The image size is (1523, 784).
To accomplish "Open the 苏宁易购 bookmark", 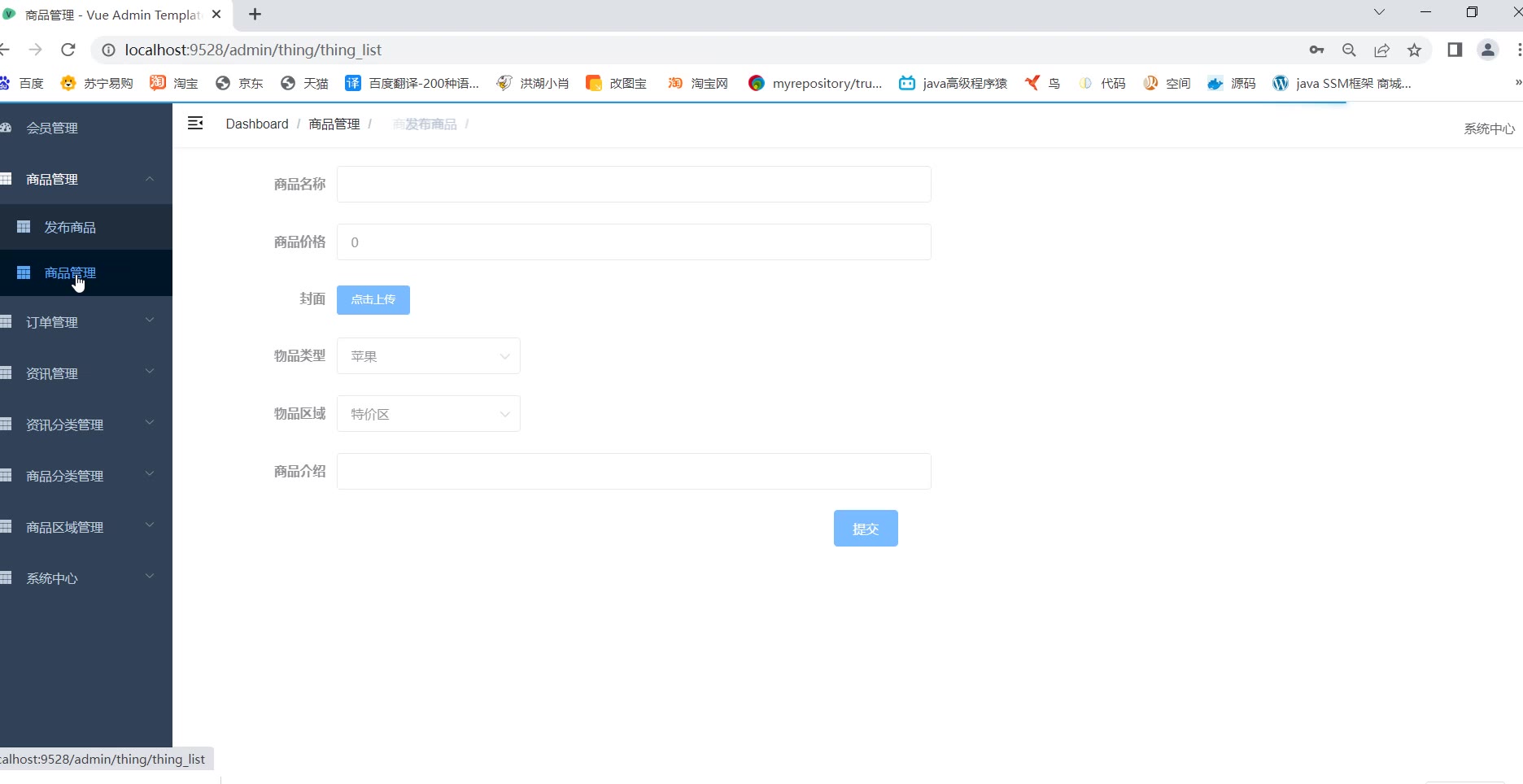I will pos(97,83).
